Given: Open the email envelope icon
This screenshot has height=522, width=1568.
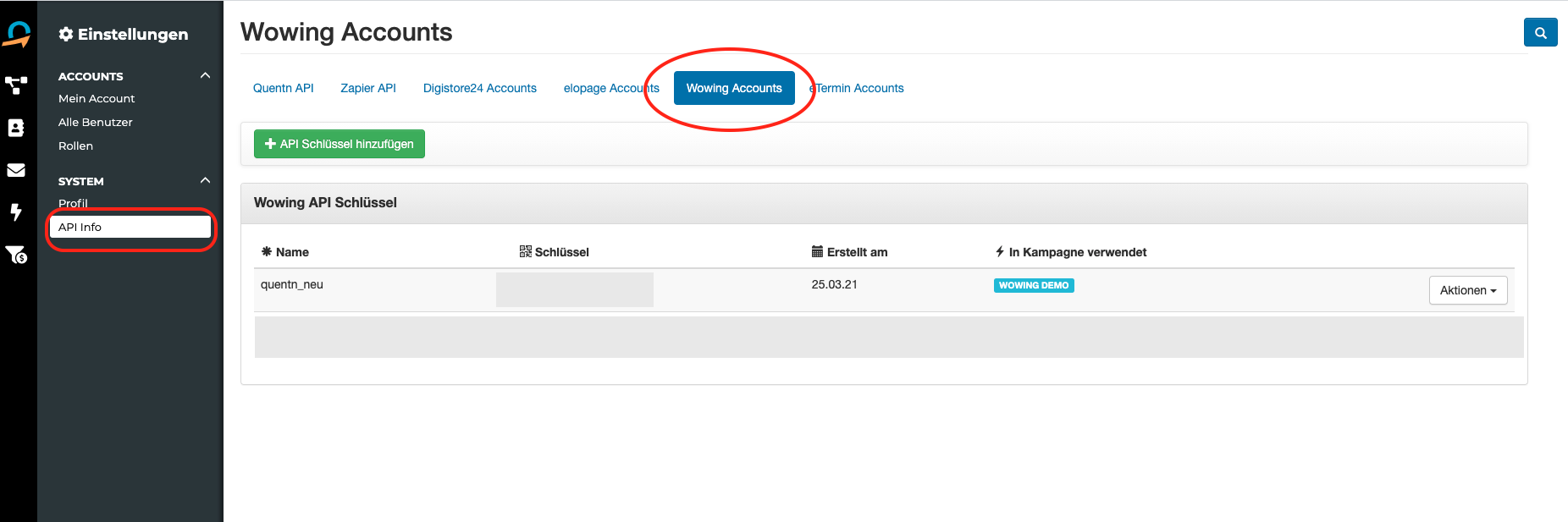Looking at the screenshot, I should point(16,170).
